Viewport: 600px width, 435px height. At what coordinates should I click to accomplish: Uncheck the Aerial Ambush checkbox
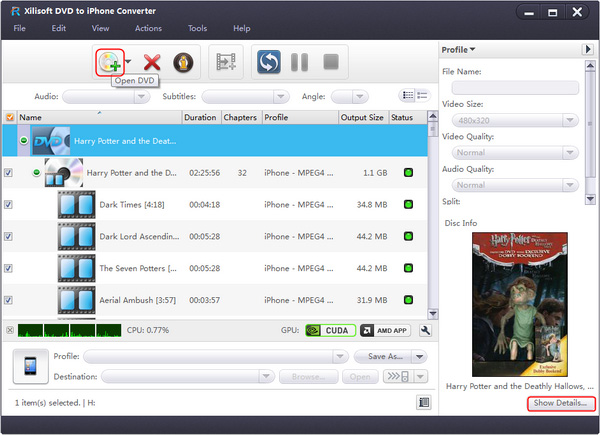click(x=8, y=300)
